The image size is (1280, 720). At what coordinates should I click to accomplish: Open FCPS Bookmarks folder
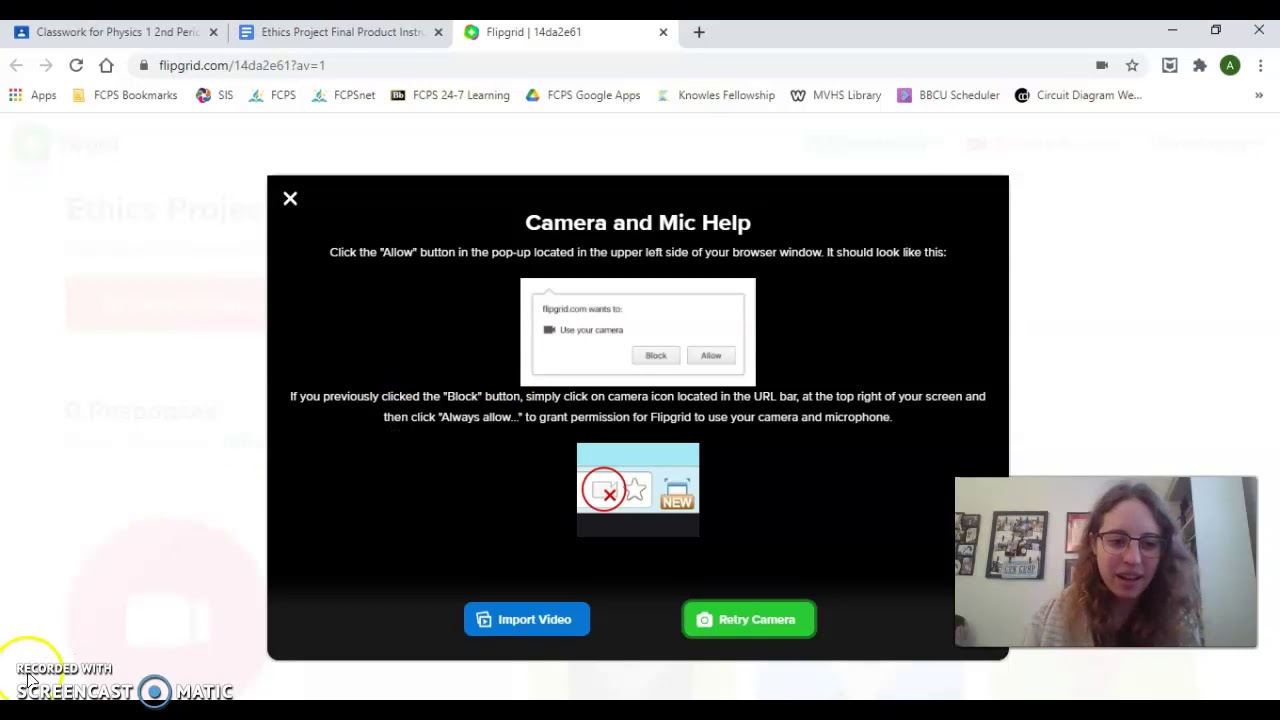[x=125, y=95]
